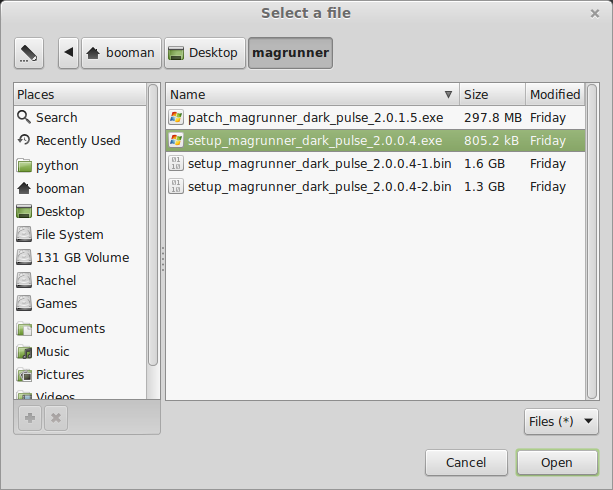The height and width of the screenshot is (490, 613).
Task: Click the Pictures folder icon
Action: pos(24,375)
